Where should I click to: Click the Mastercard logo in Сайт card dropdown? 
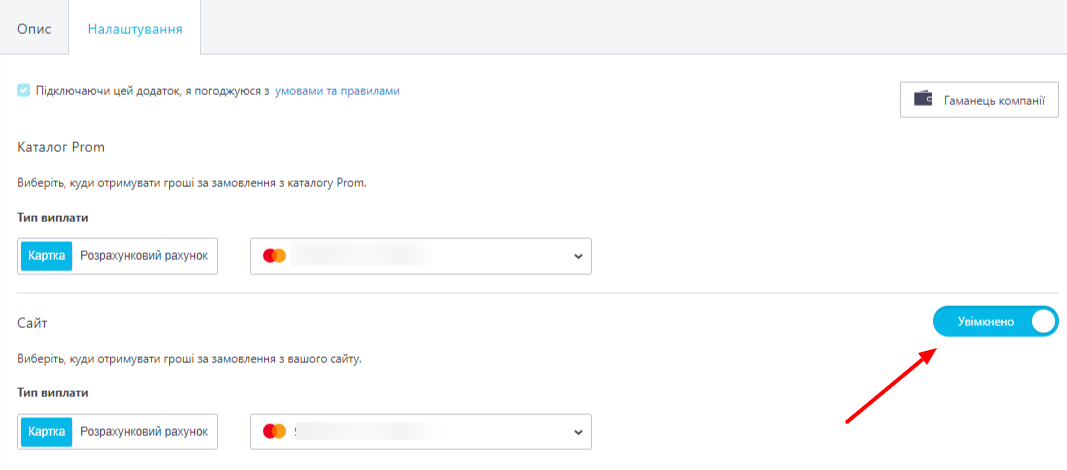(x=274, y=431)
